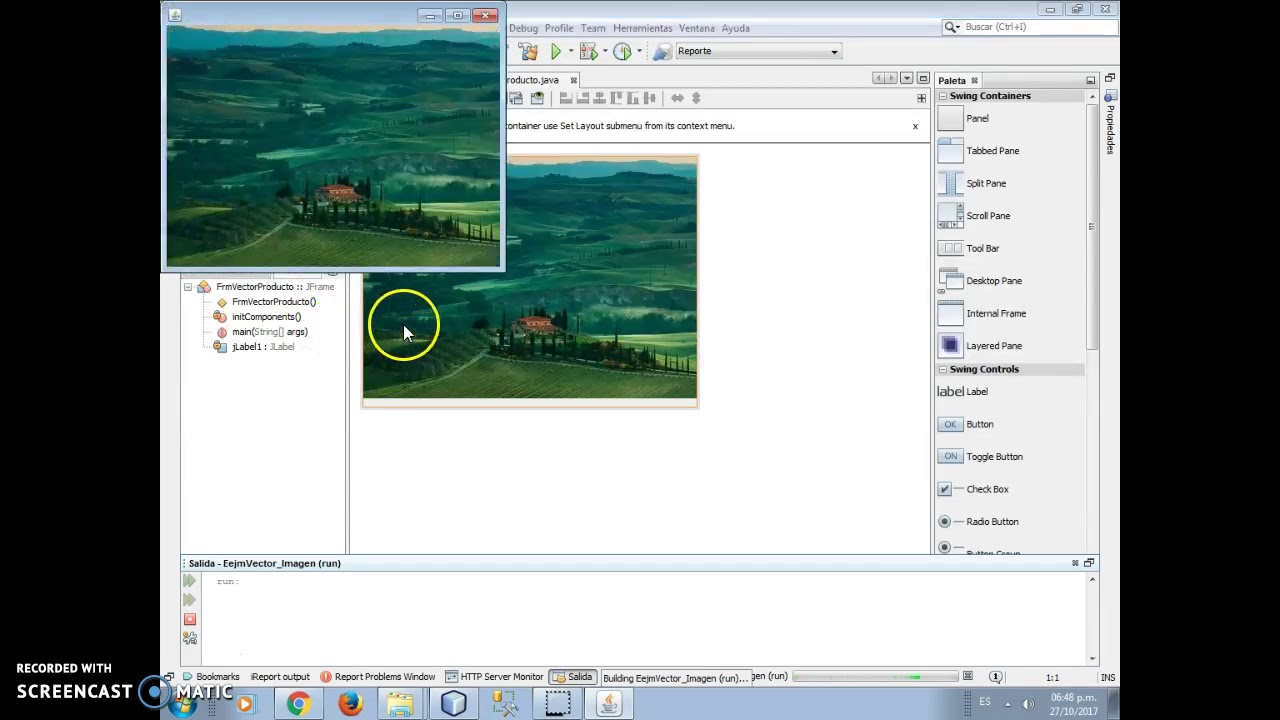Open the Debug Project dropdown arrow
This screenshot has width=1280, height=720.
point(604,51)
